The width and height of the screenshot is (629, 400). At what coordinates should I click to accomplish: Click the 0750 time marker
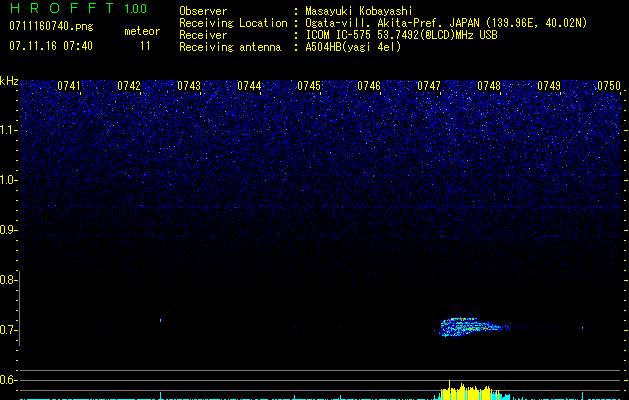coord(609,86)
